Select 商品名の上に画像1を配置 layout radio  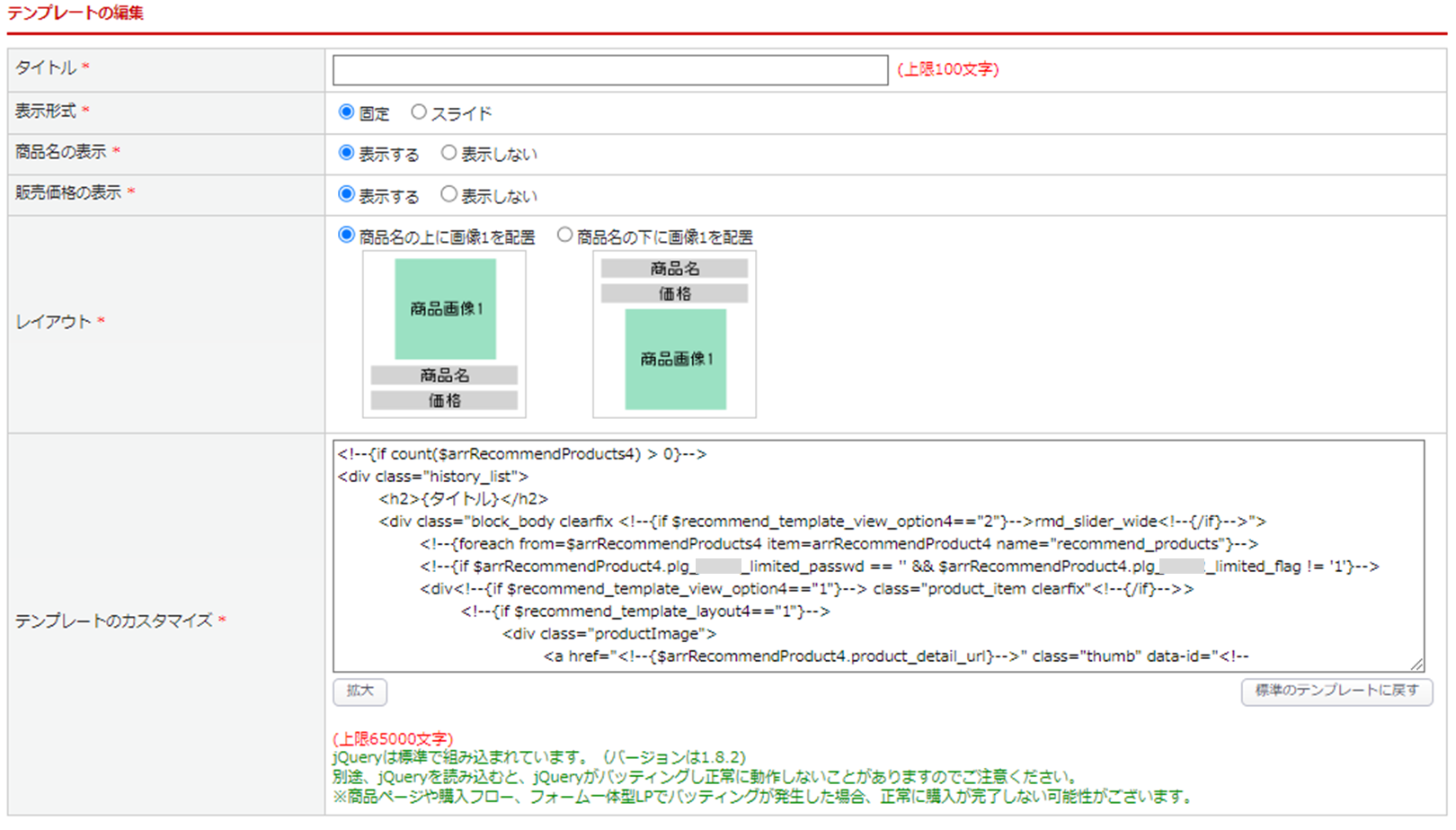pyautogui.click(x=346, y=236)
